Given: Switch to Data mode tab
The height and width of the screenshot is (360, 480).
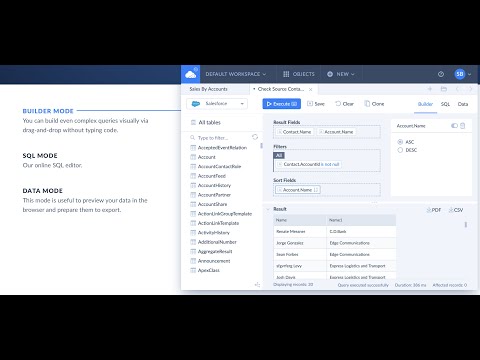Looking at the screenshot, I should (x=463, y=104).
